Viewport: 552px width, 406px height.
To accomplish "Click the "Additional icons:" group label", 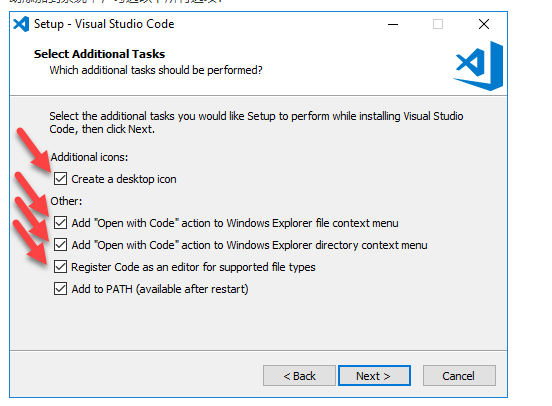I will click(89, 157).
